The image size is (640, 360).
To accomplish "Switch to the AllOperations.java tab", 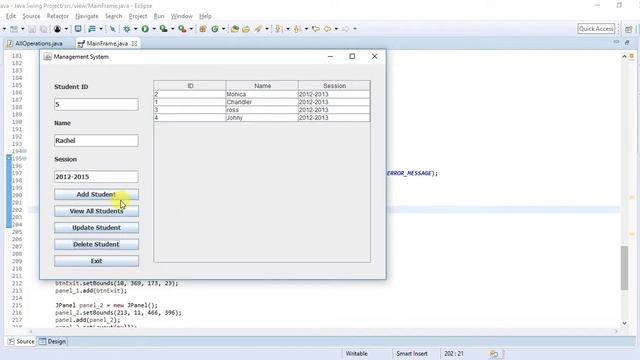I will 35,43.
